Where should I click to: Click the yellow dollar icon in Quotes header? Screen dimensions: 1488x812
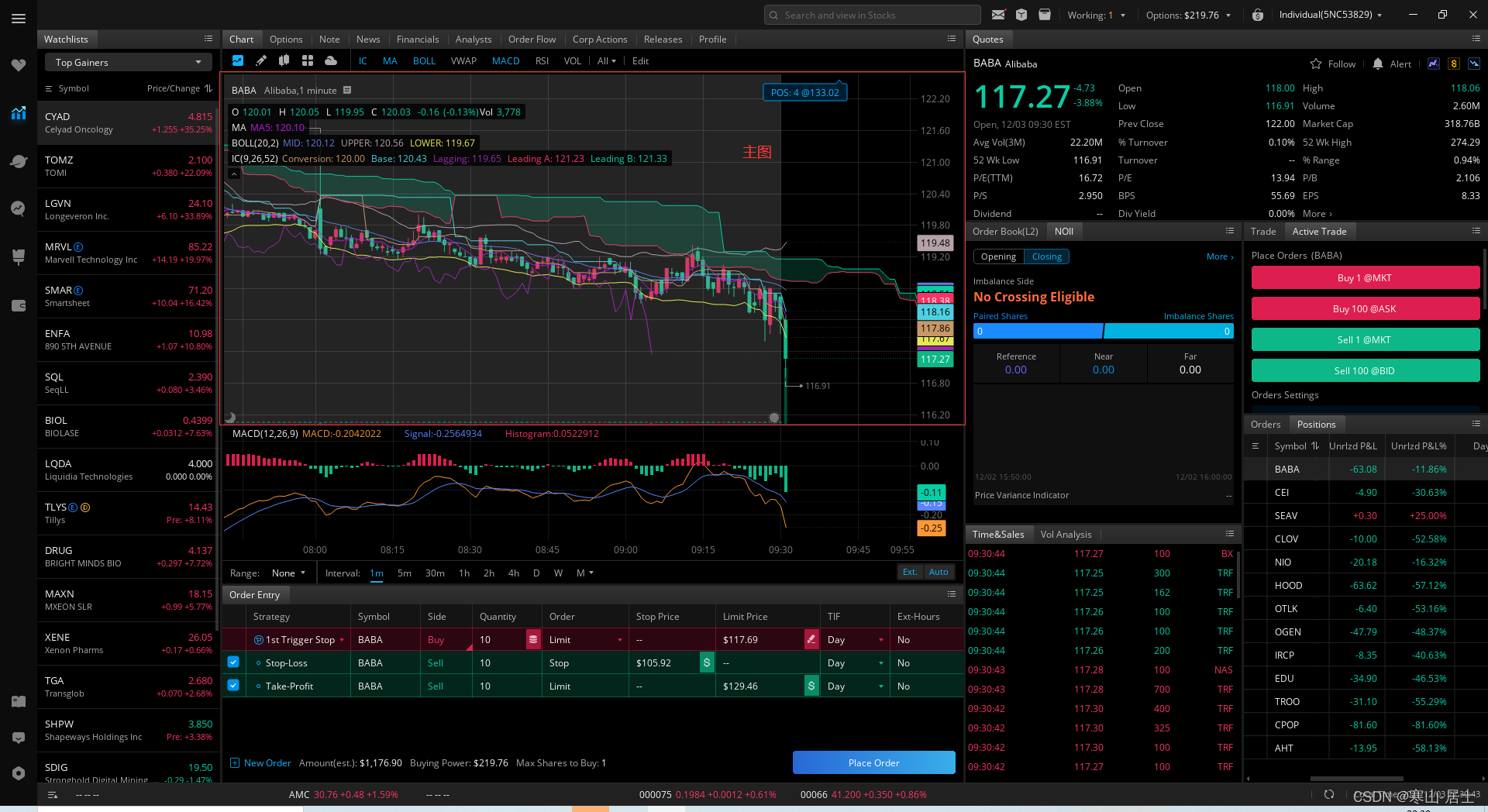pos(1454,64)
